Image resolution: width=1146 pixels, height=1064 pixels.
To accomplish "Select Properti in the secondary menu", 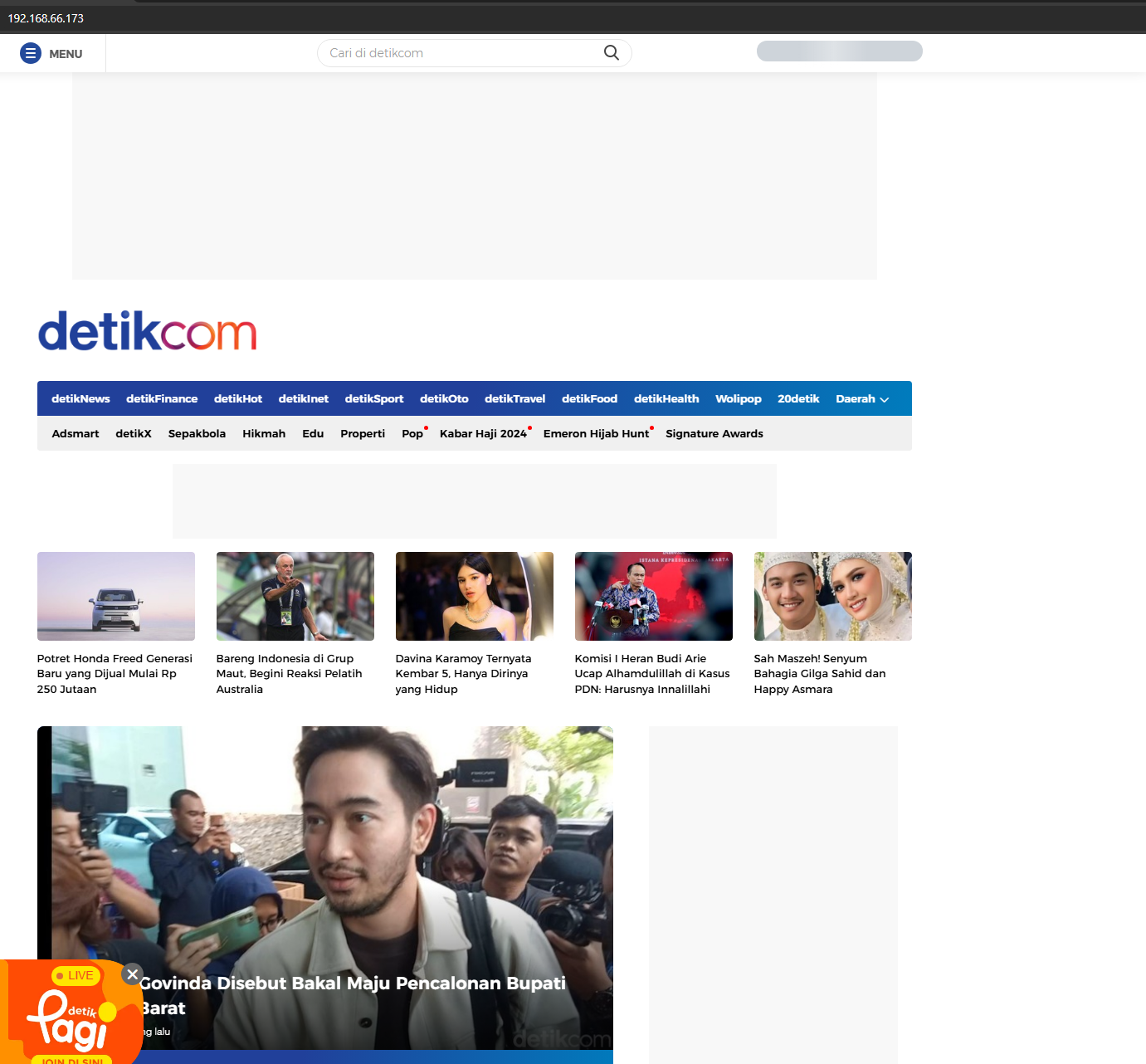I will [x=363, y=434].
